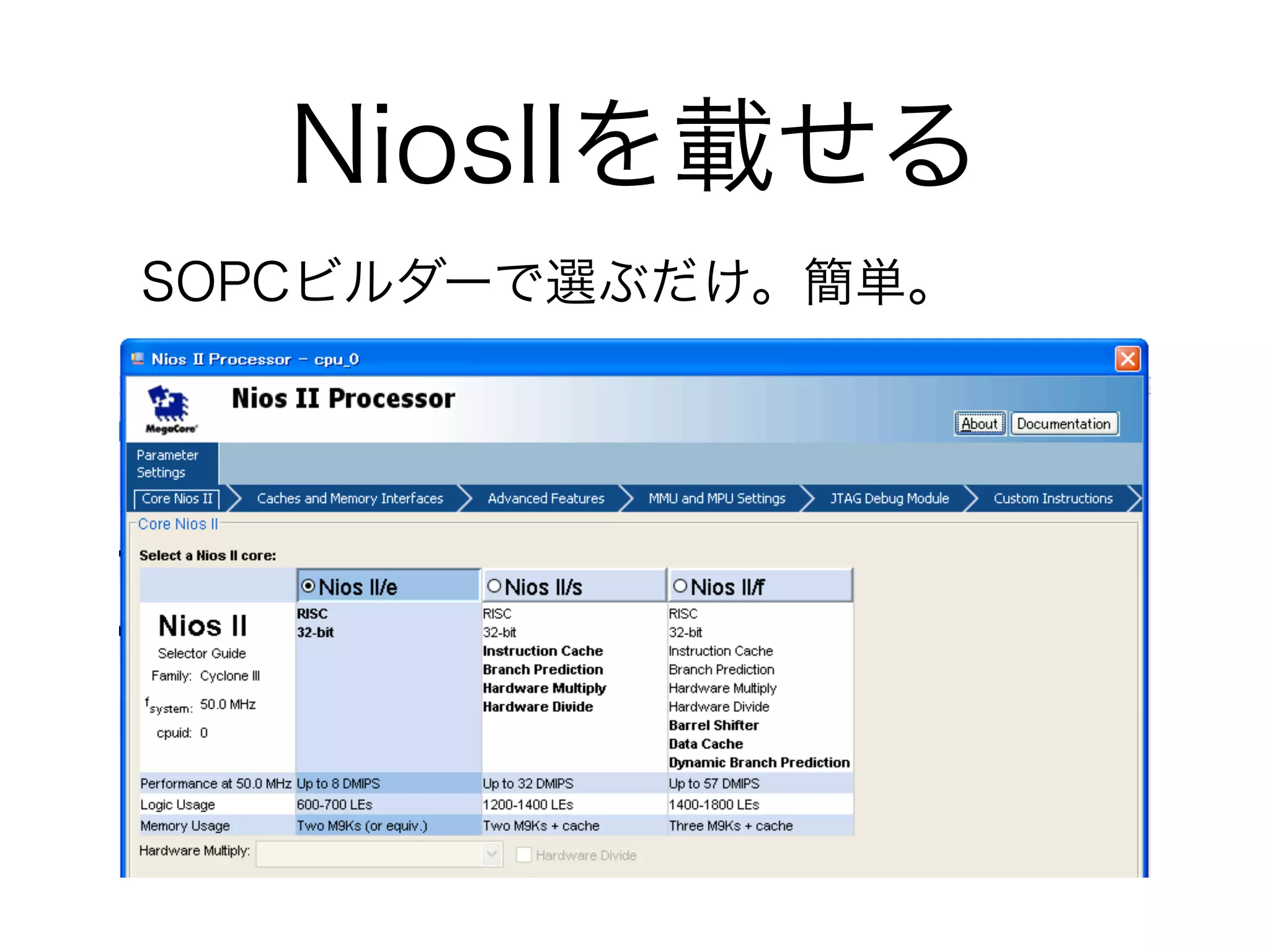Select the Parameter Settings section tab

click(x=172, y=464)
